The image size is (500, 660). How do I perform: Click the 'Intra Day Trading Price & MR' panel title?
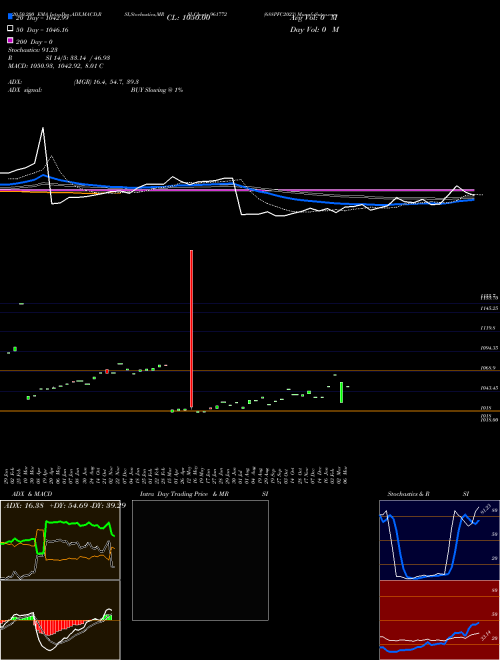point(184,494)
